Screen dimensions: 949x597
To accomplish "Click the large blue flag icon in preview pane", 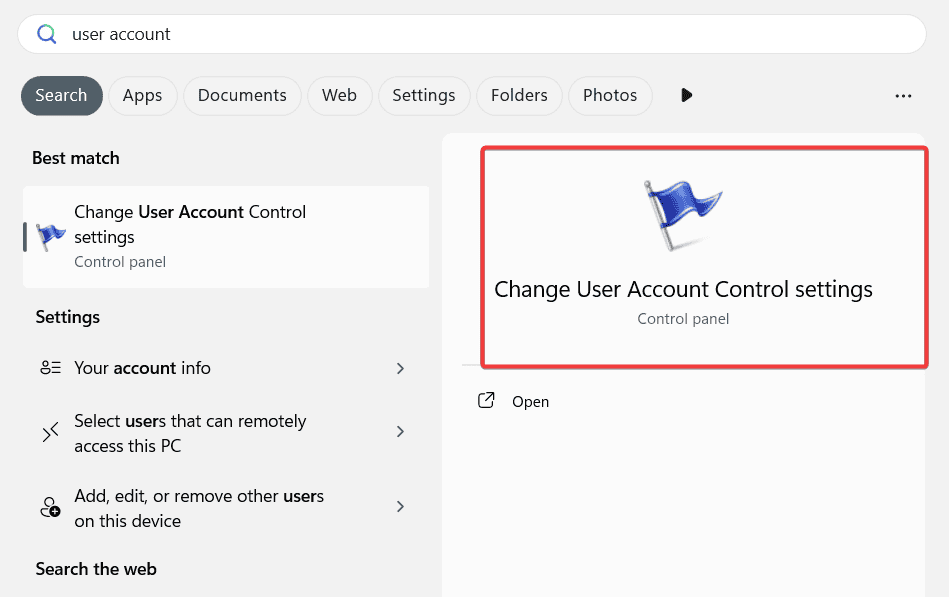I will (683, 214).
